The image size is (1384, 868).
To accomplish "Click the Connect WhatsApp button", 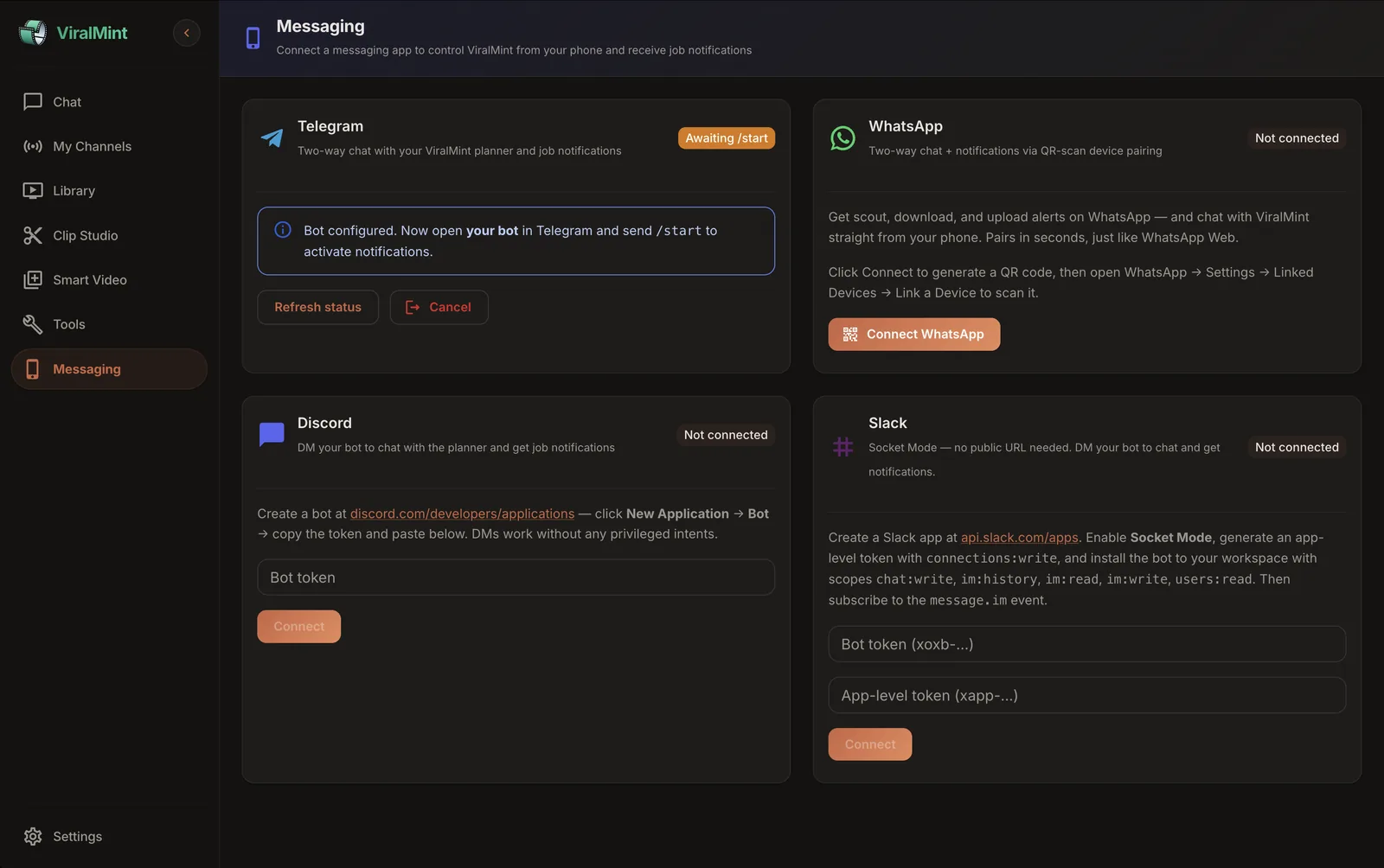I will point(914,335).
